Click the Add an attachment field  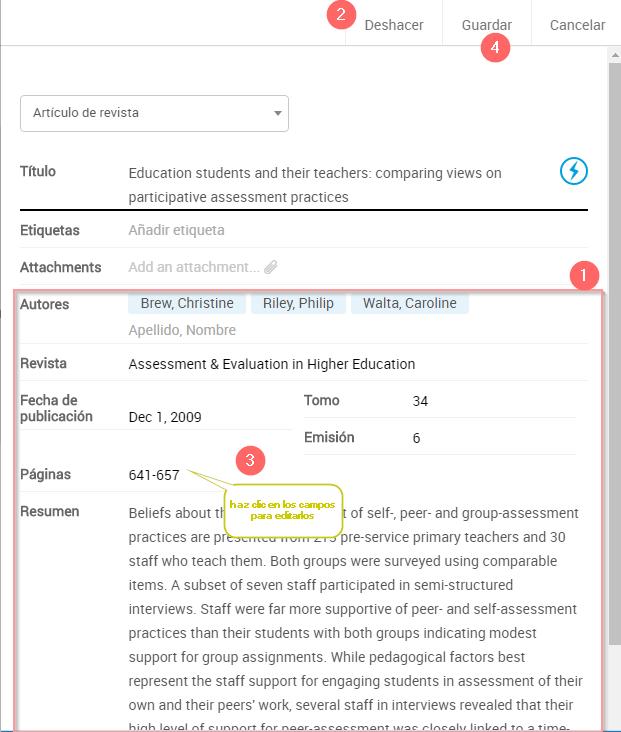tap(193, 267)
